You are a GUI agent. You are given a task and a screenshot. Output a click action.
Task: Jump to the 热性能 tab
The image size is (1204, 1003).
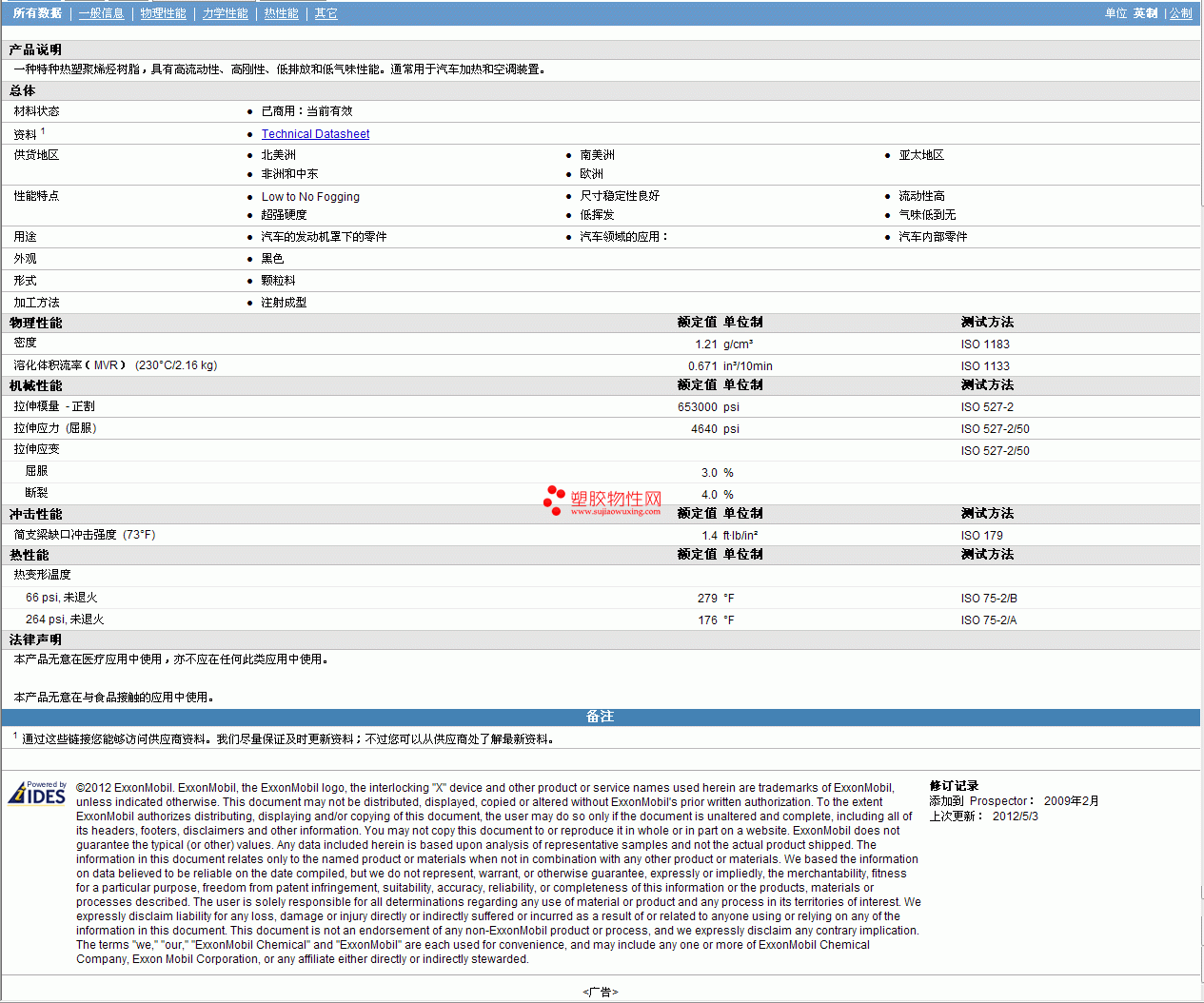281,13
